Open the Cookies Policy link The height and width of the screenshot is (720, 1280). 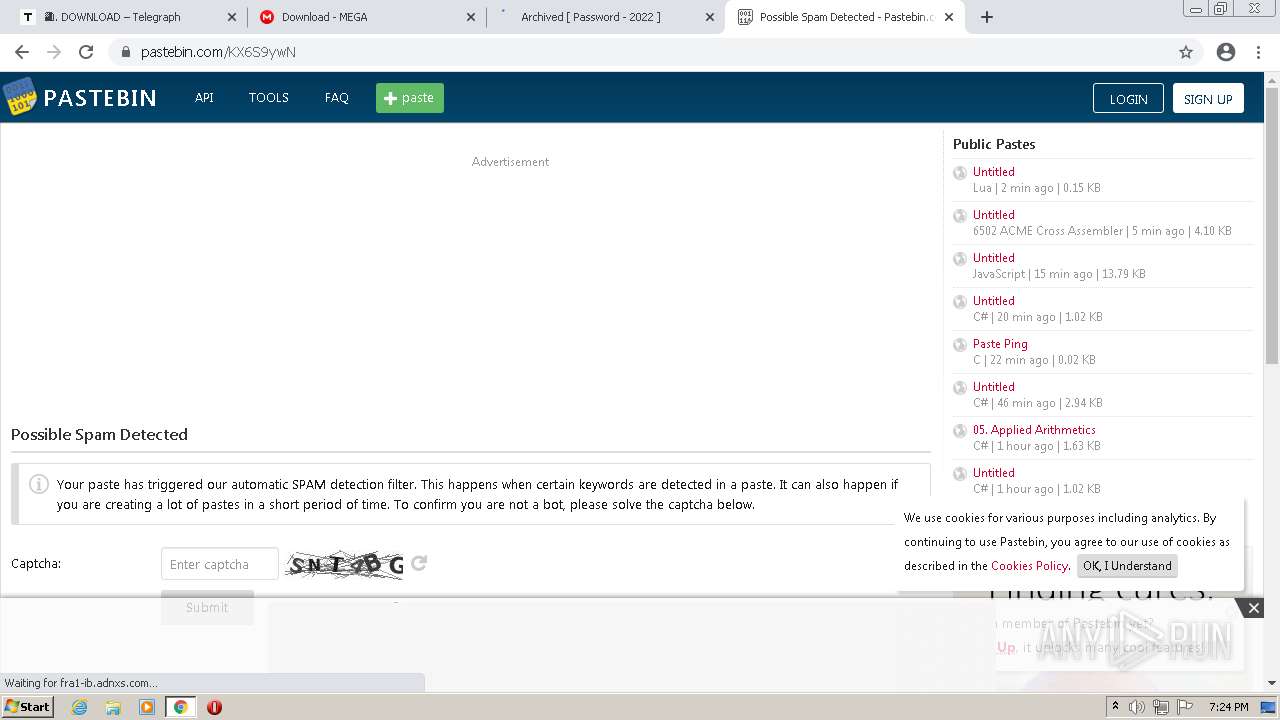(x=1029, y=566)
